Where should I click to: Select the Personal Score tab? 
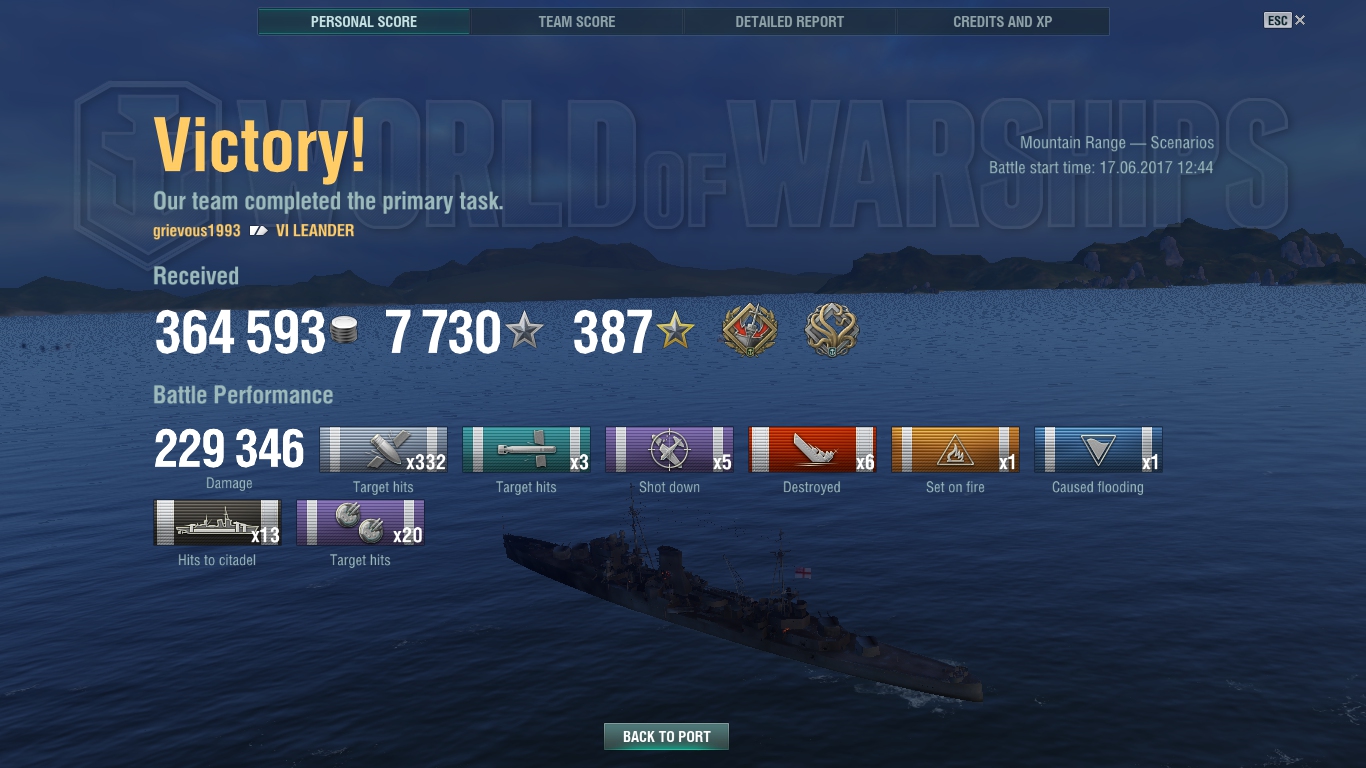click(x=364, y=21)
